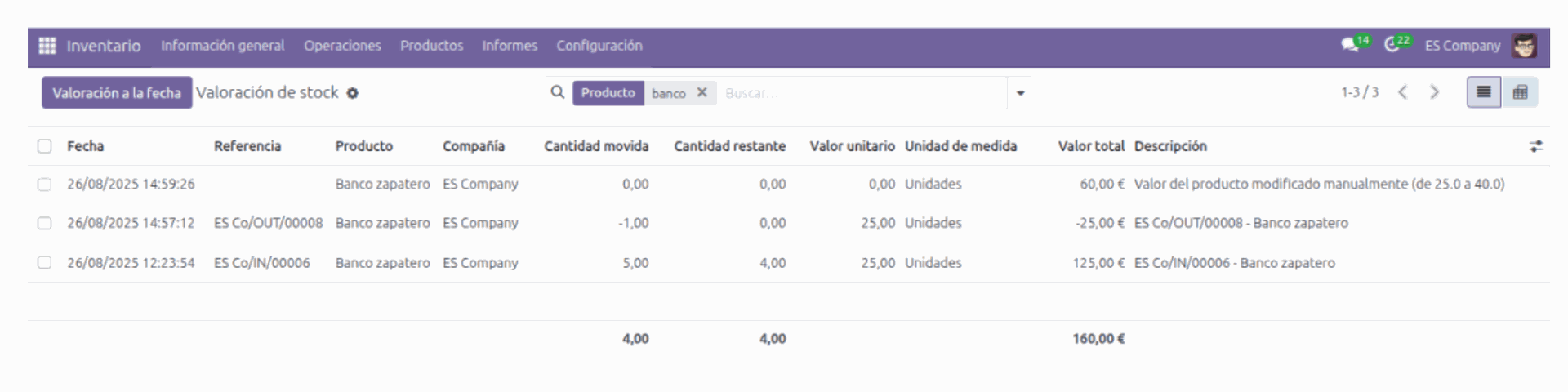Remove the banco search filter
Image resolution: width=1568 pixels, height=392 pixels.
[x=702, y=93]
